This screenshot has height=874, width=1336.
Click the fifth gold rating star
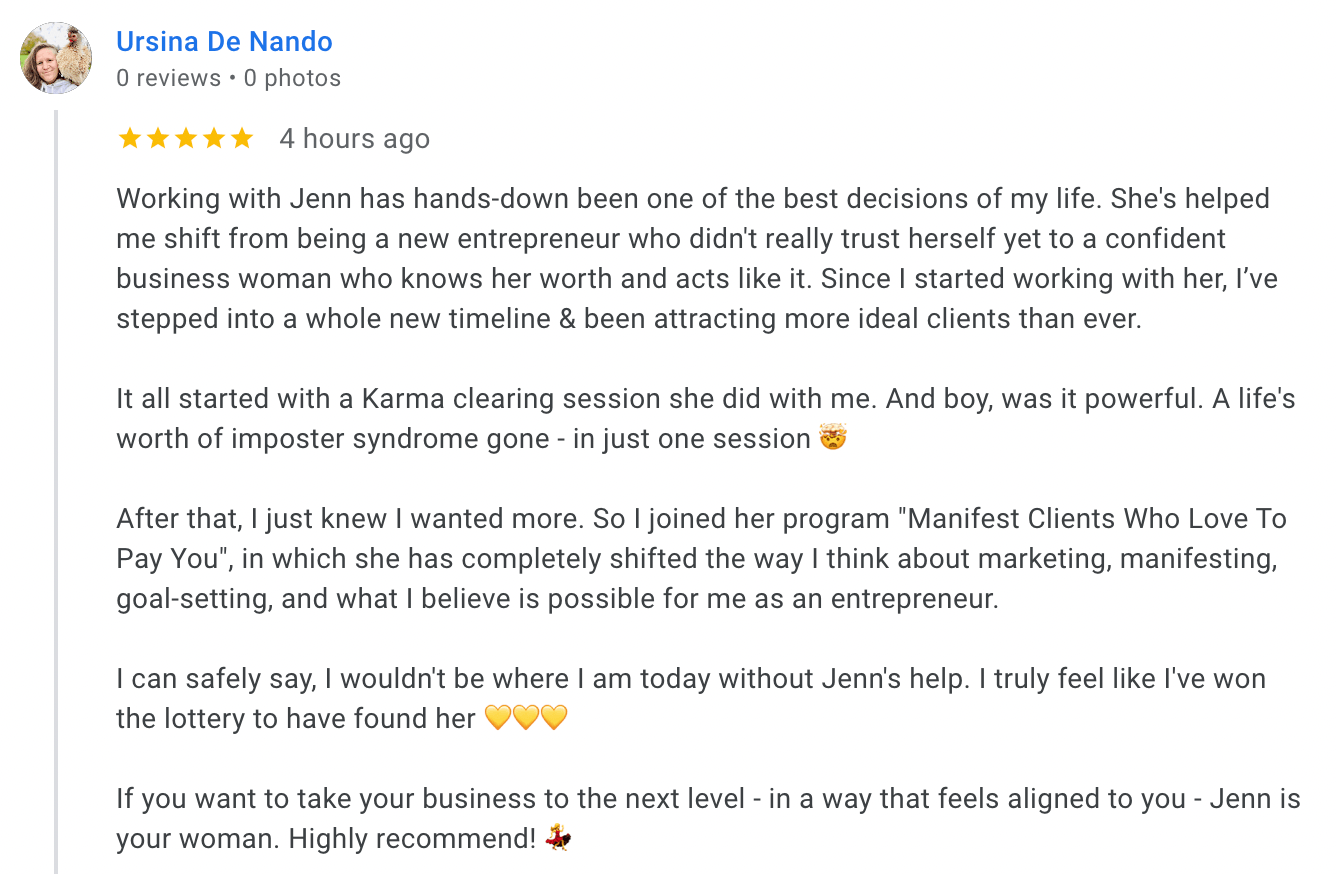click(242, 138)
